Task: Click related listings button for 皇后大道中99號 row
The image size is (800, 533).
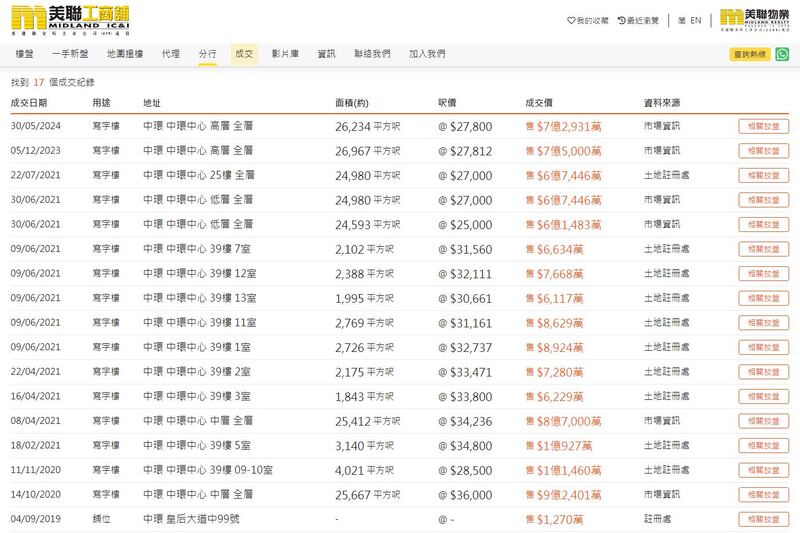Action: pyautogui.click(x=763, y=519)
